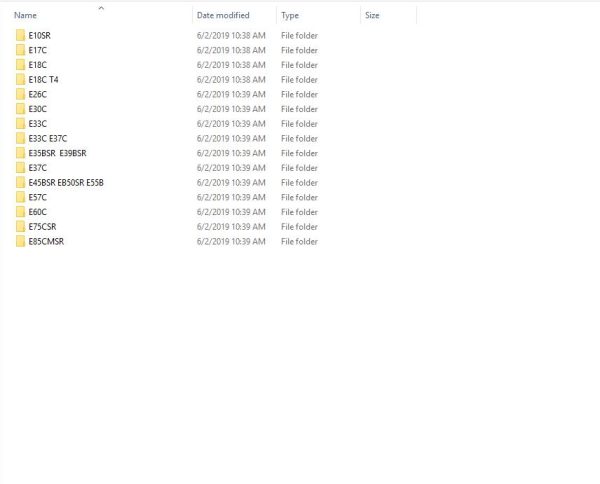Select the E57C folder name text
The image size is (600, 484).
[x=38, y=197]
